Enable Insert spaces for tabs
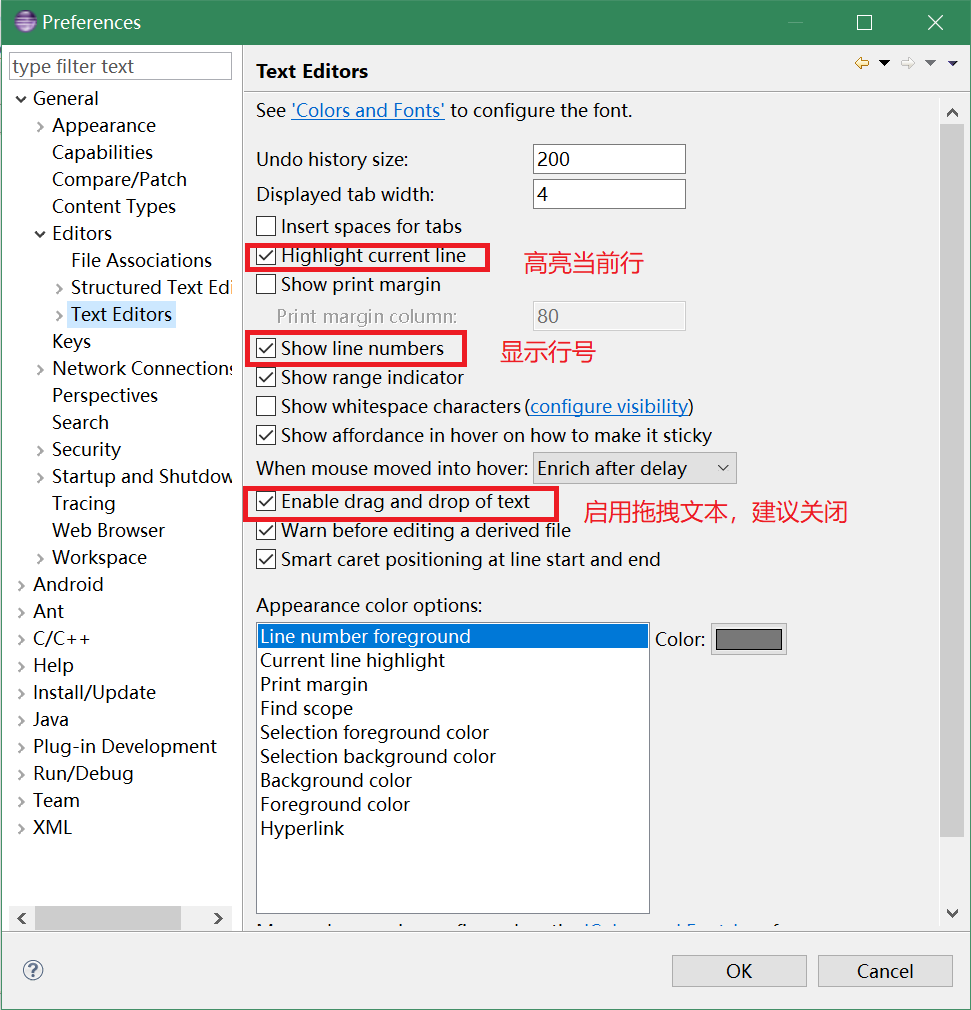971x1010 pixels. click(266, 227)
